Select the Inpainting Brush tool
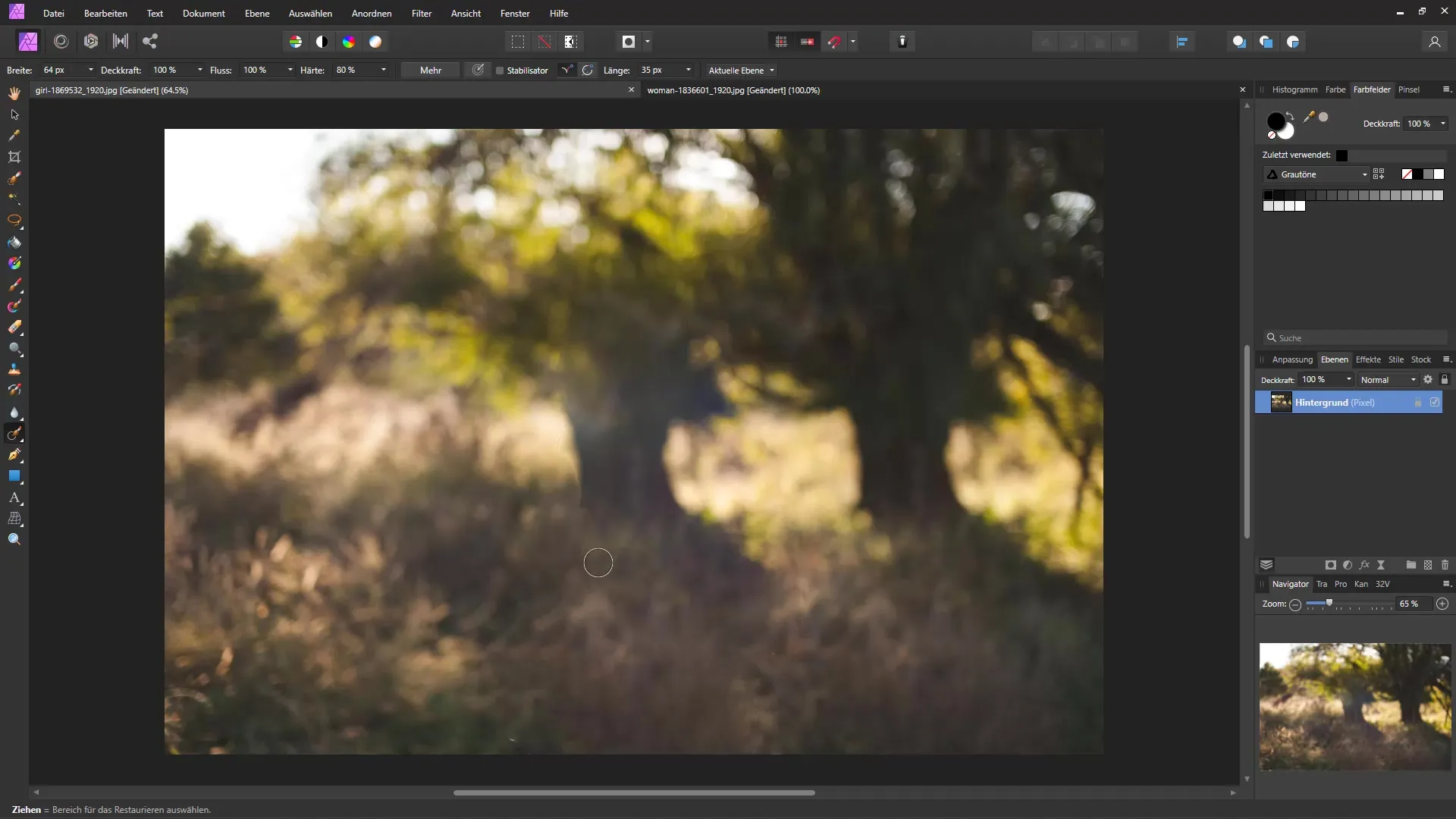This screenshot has width=1456, height=819. pos(14,434)
